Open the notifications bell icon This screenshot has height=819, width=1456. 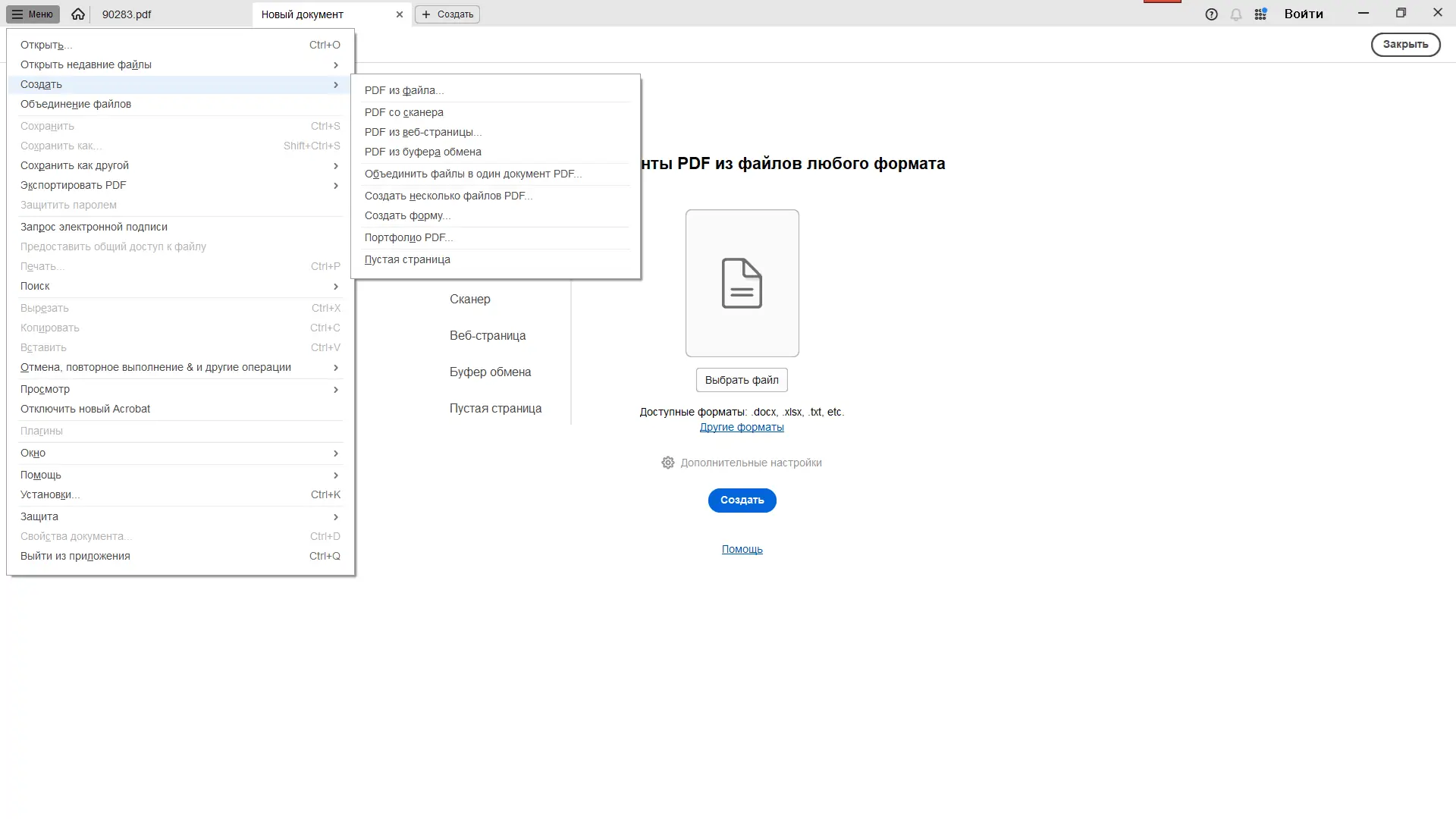1236,14
